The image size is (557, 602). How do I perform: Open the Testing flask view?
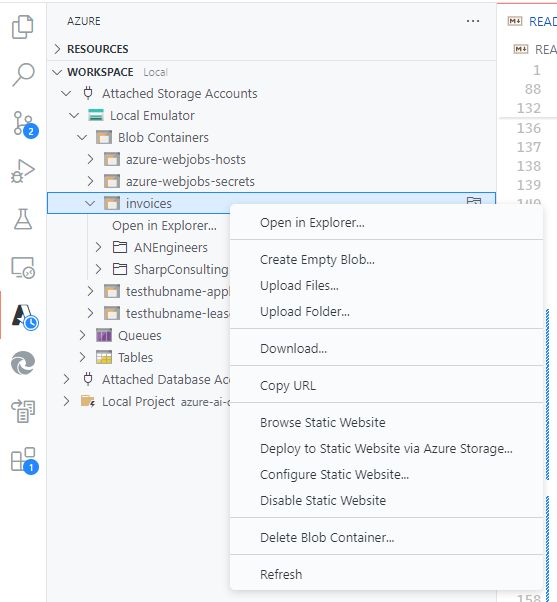[x=23, y=219]
